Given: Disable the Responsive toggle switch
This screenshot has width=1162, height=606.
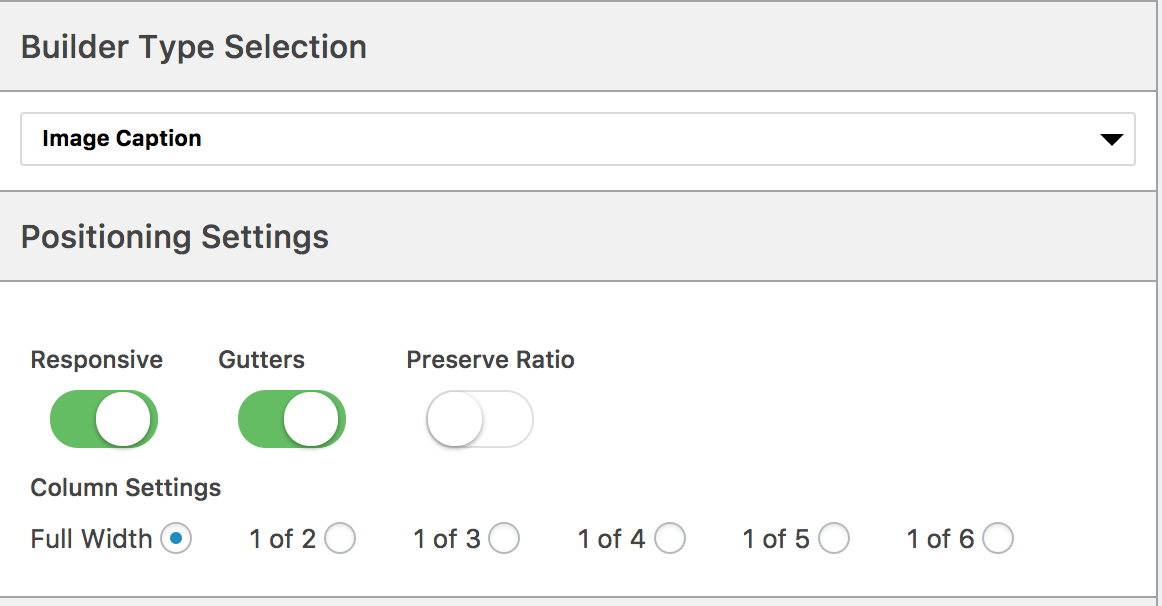Looking at the screenshot, I should 104,419.
